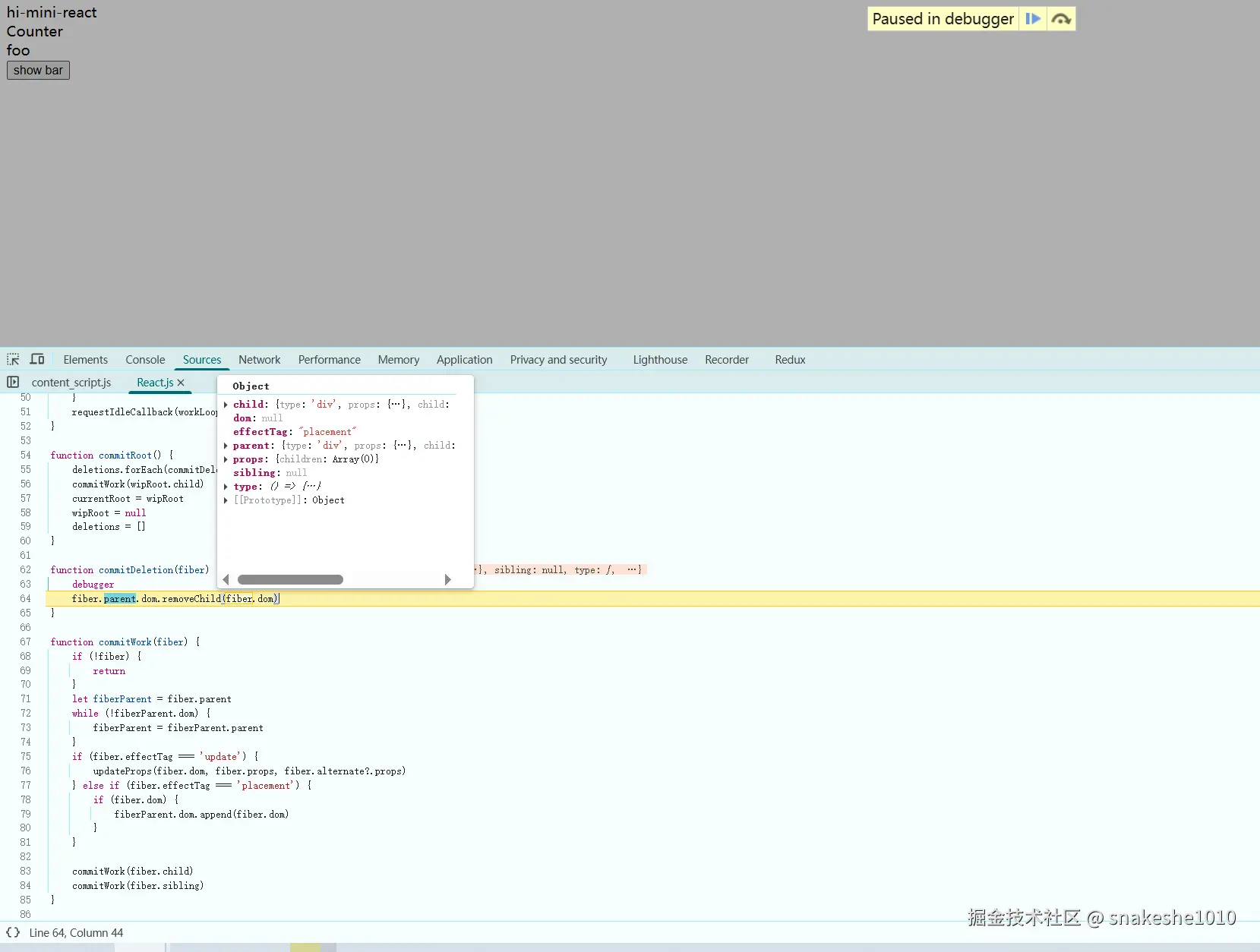1260x952 pixels.
Task: Open the Elements tab
Action: tap(86, 360)
